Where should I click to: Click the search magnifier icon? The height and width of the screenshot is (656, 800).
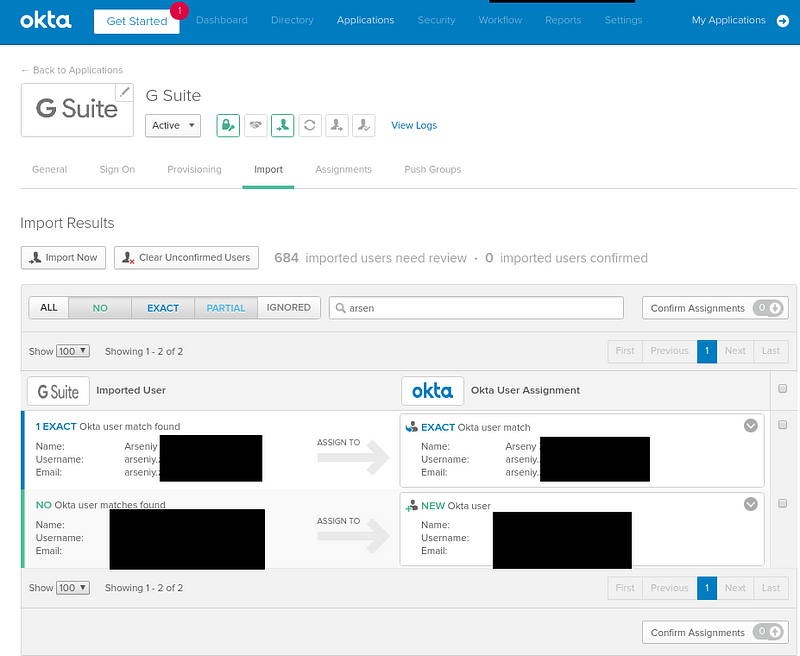coord(340,308)
